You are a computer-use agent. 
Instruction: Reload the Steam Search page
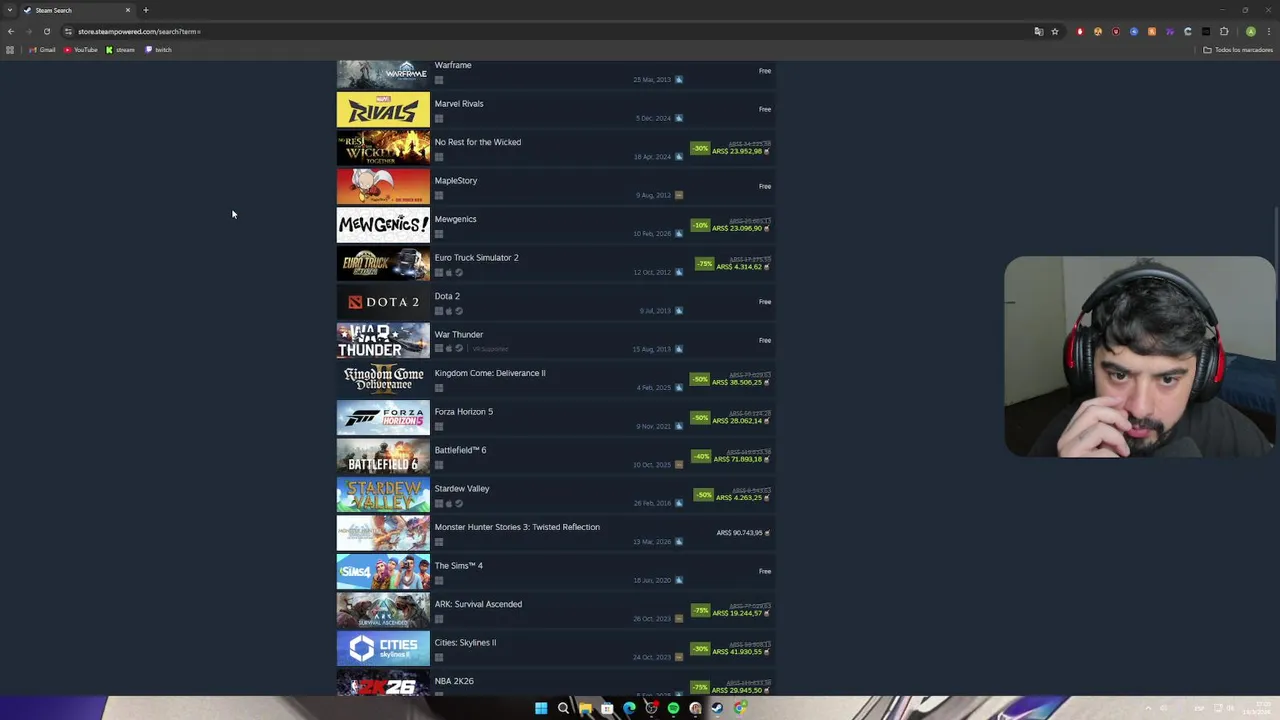(46, 31)
